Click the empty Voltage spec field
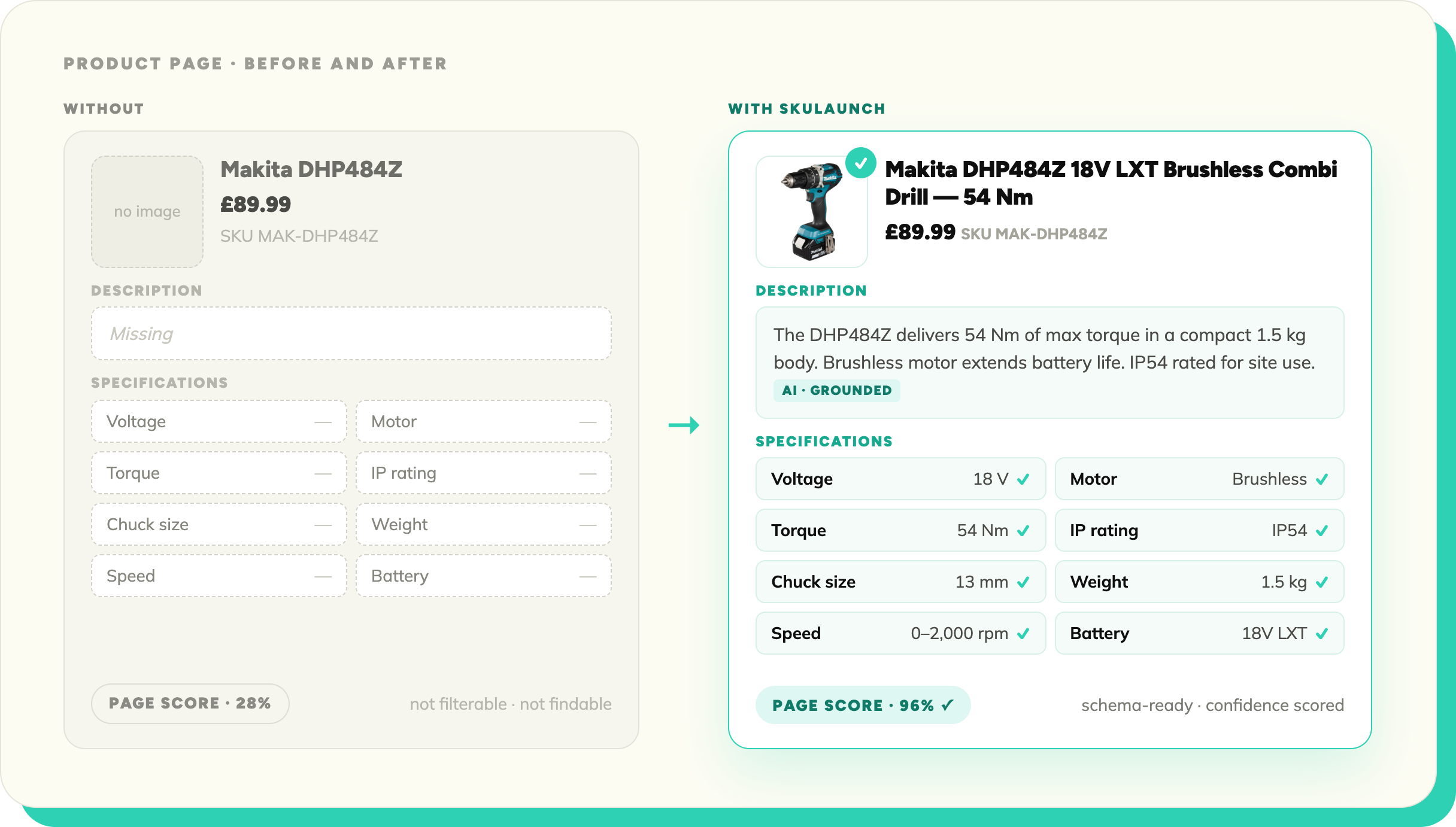 [x=219, y=421]
